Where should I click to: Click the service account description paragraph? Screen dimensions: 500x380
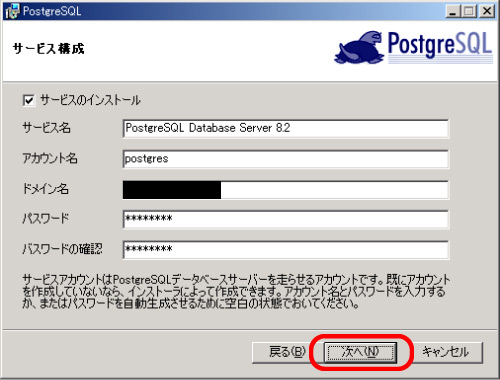coord(236,291)
